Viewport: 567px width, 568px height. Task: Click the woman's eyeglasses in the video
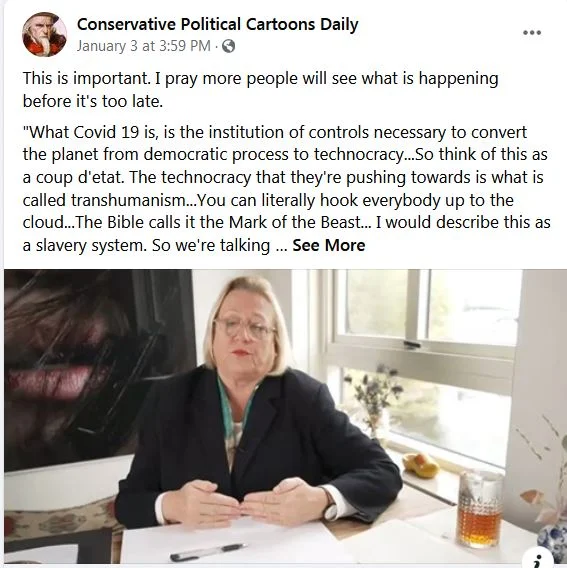[245, 327]
